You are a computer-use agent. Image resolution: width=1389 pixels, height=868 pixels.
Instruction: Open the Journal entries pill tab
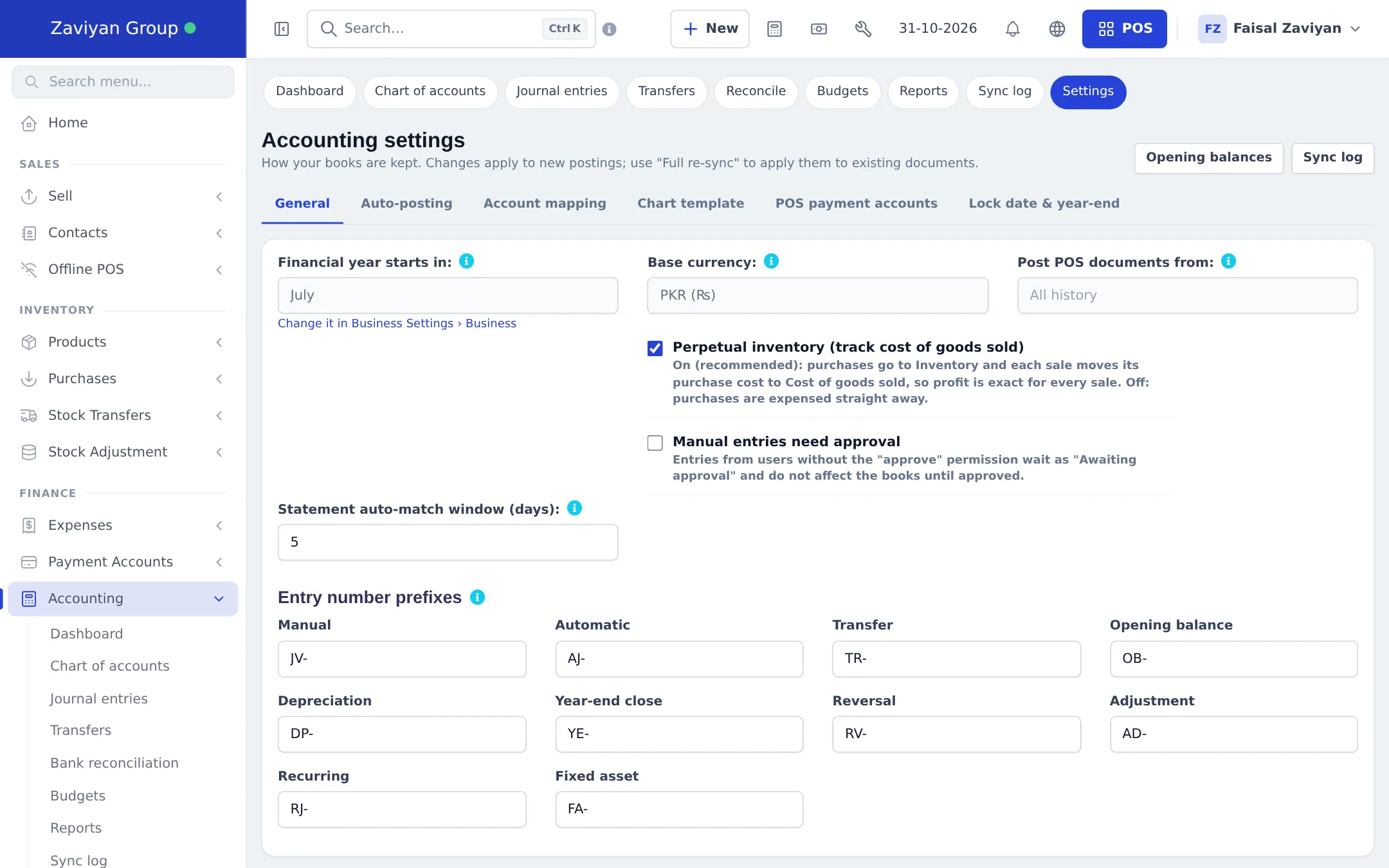click(x=561, y=91)
